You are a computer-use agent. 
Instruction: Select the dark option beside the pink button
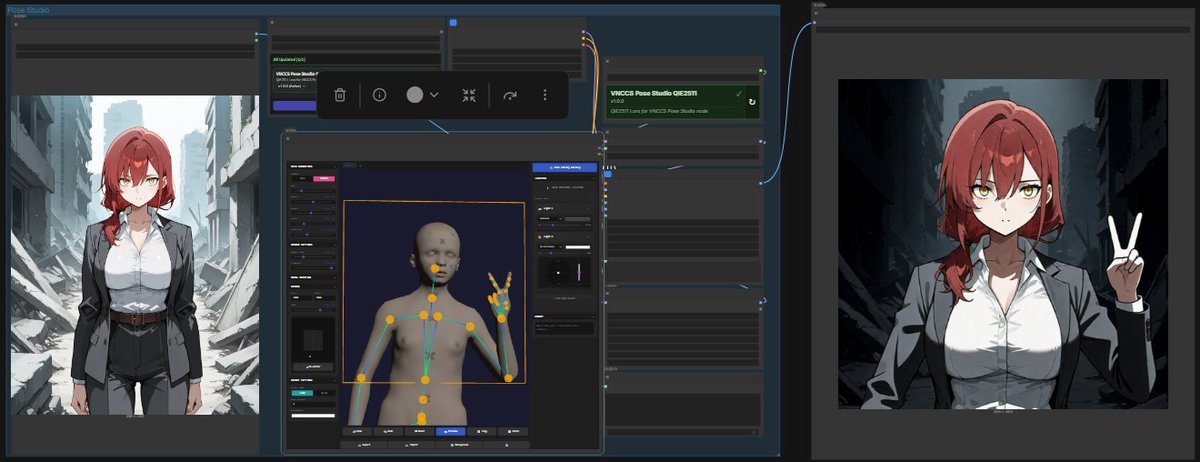pos(303,178)
